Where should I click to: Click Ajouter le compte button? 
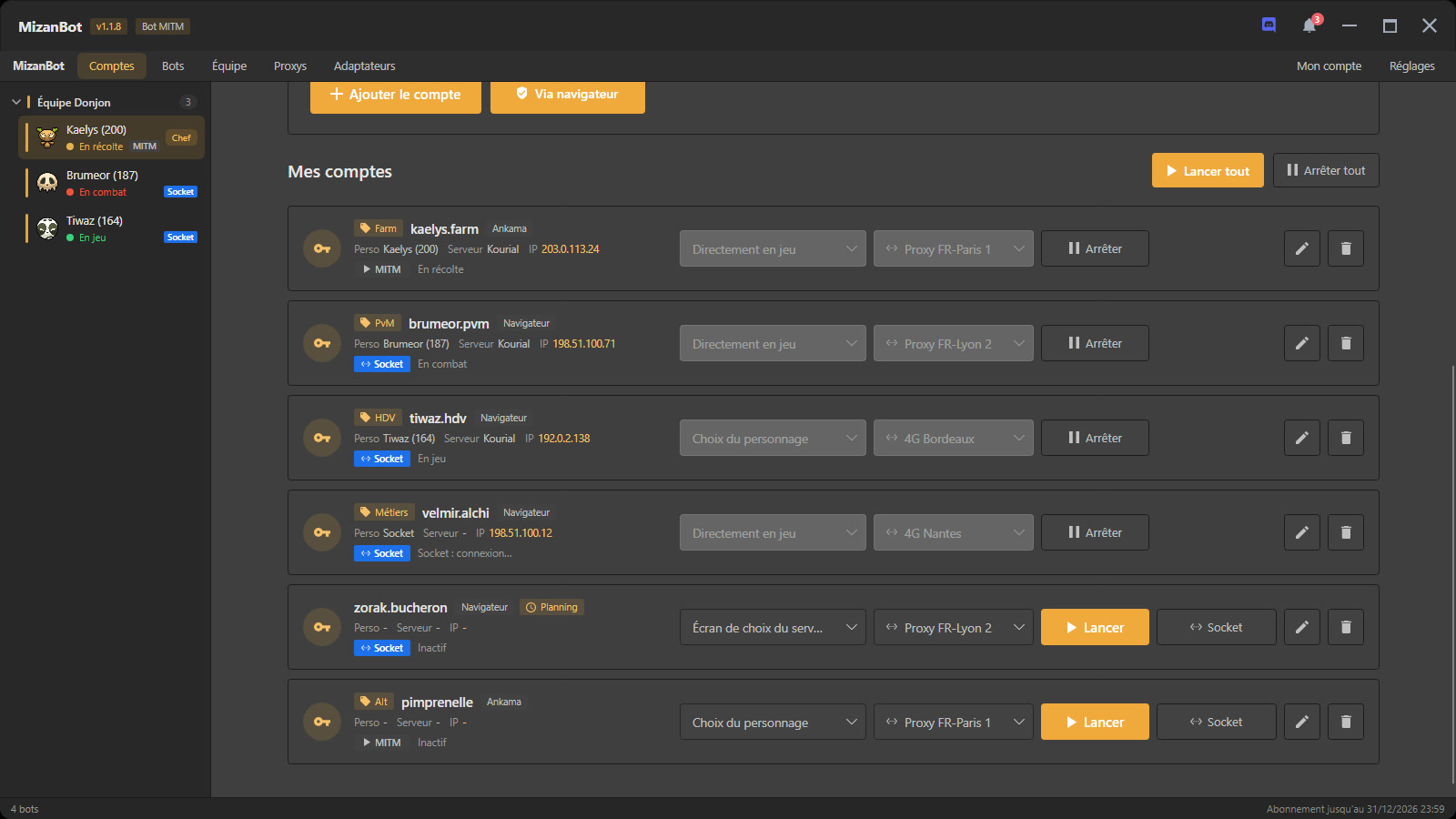(396, 95)
